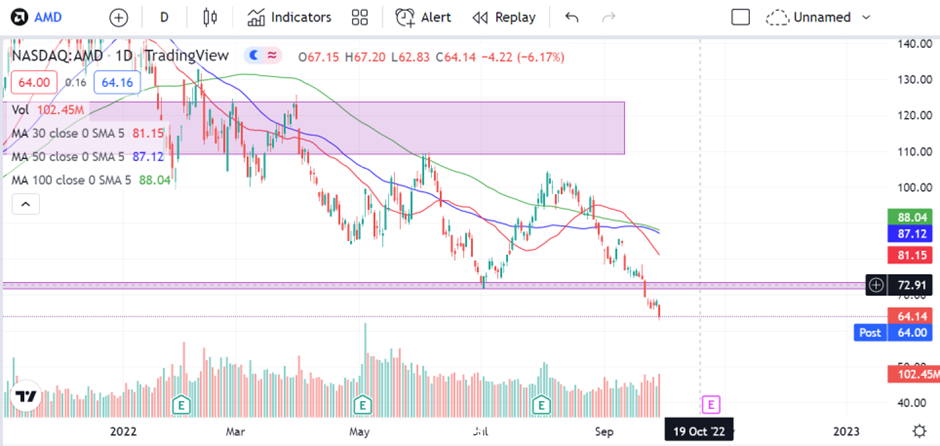Open the Indicators panel
940x446 pixels.
(x=289, y=17)
